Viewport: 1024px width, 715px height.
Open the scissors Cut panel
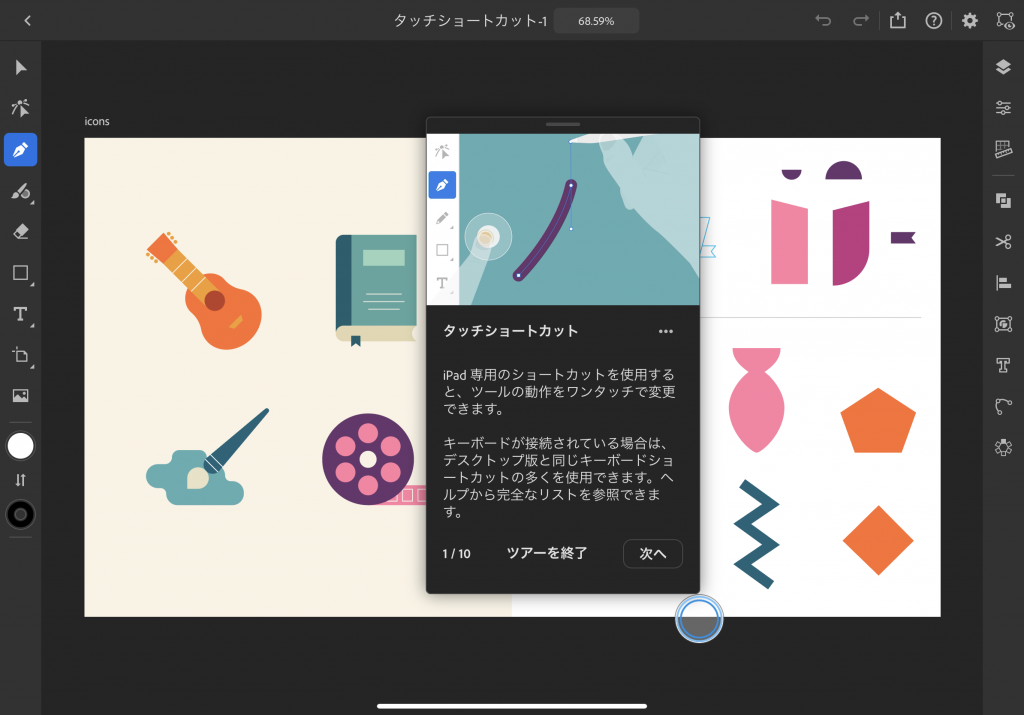tap(1003, 241)
